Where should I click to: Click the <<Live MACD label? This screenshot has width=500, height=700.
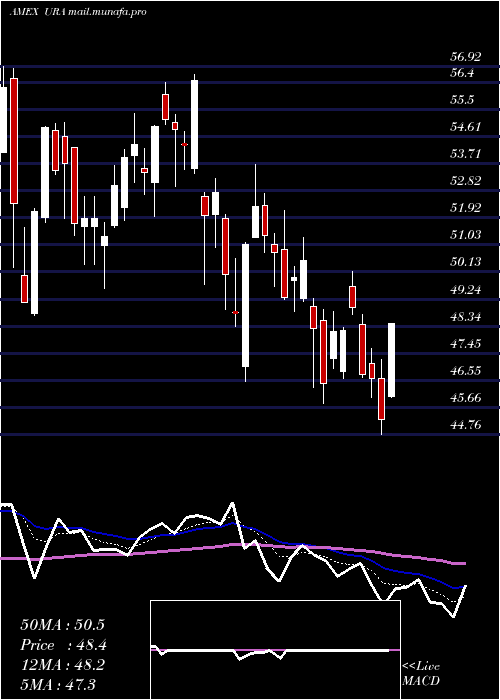point(421,673)
